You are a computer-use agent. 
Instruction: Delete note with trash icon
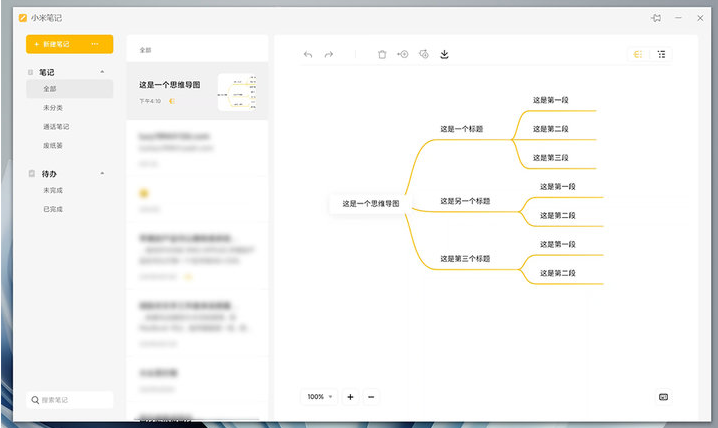coord(382,54)
